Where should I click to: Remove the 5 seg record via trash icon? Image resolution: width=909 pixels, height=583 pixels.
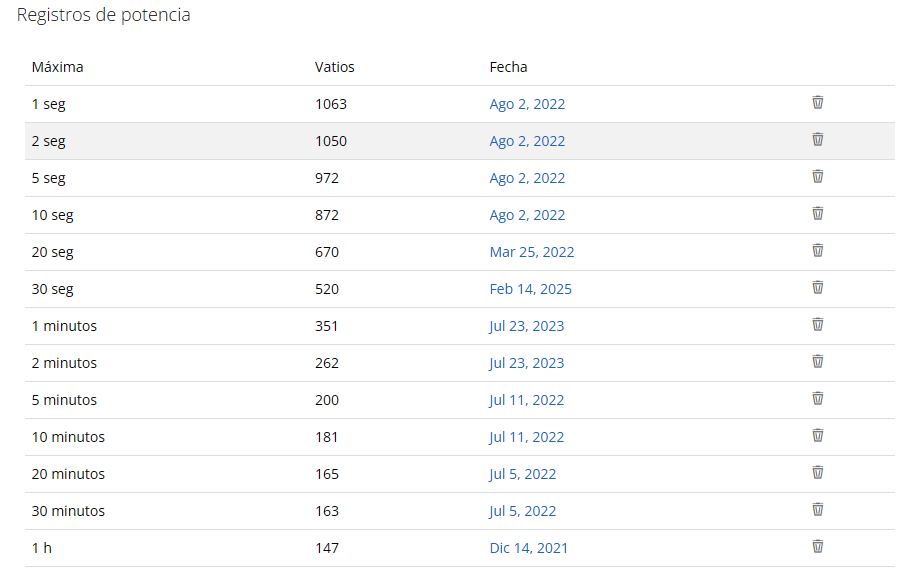click(817, 177)
